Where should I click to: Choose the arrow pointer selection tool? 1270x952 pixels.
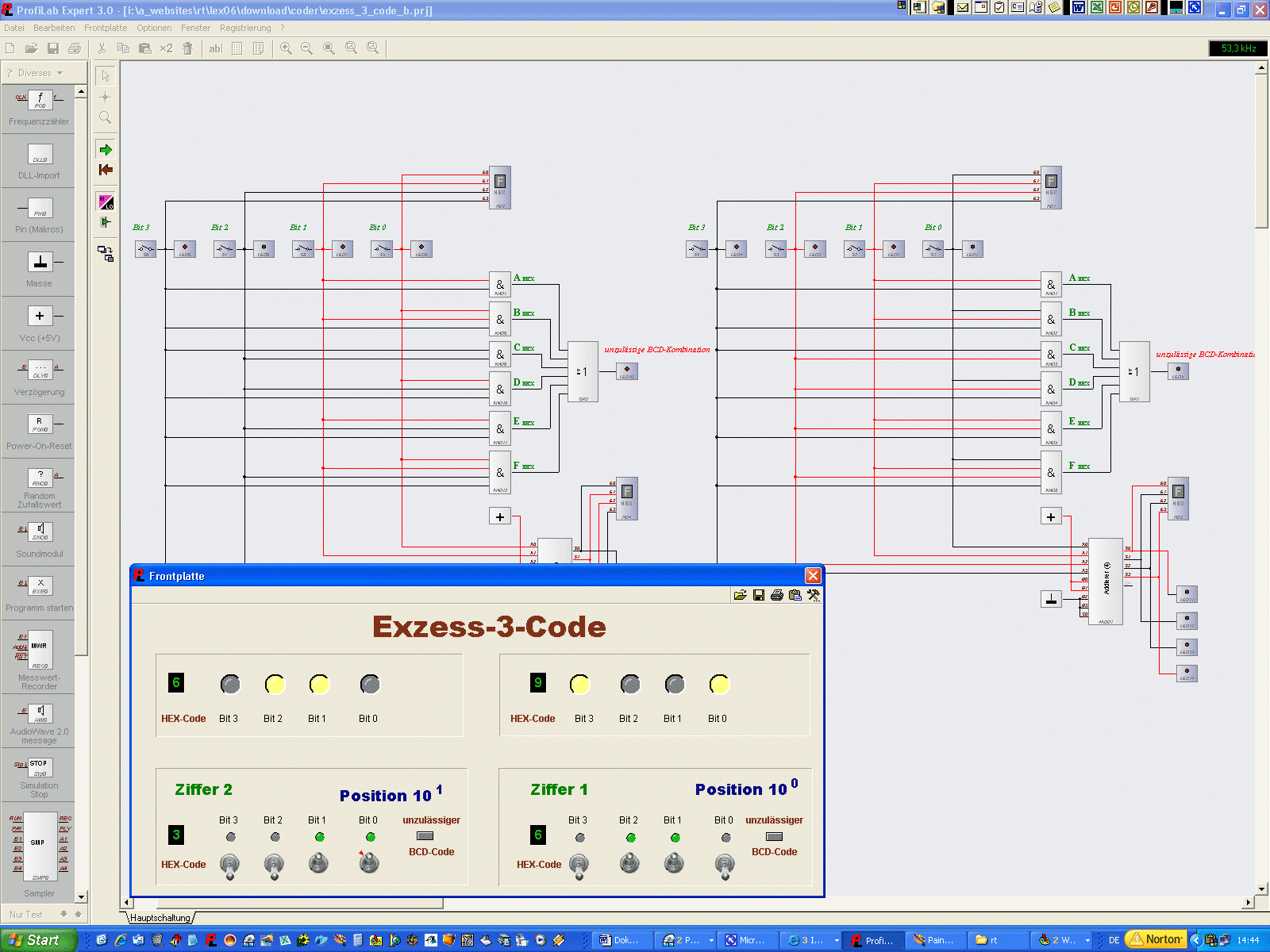pyautogui.click(x=106, y=76)
